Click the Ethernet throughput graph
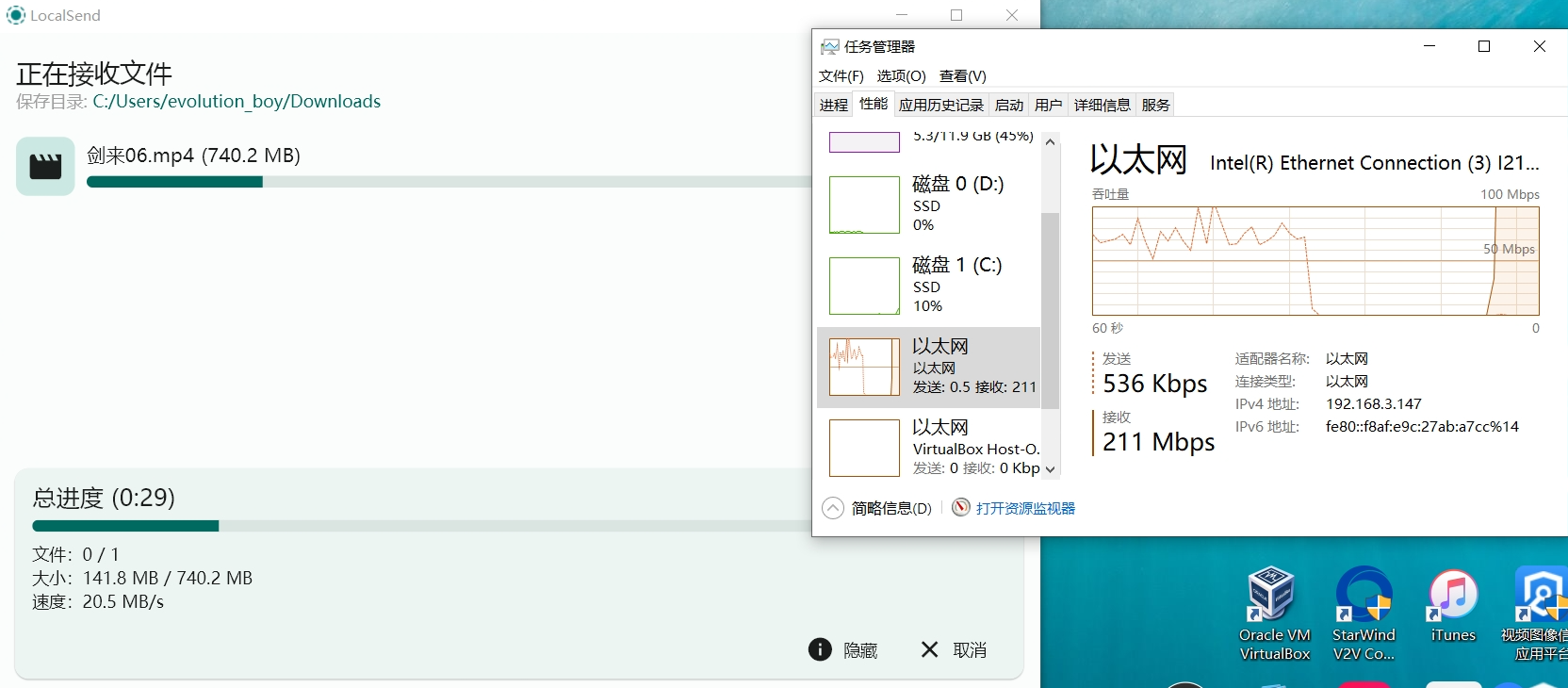This screenshot has height=688, width=1568. pos(1315,261)
